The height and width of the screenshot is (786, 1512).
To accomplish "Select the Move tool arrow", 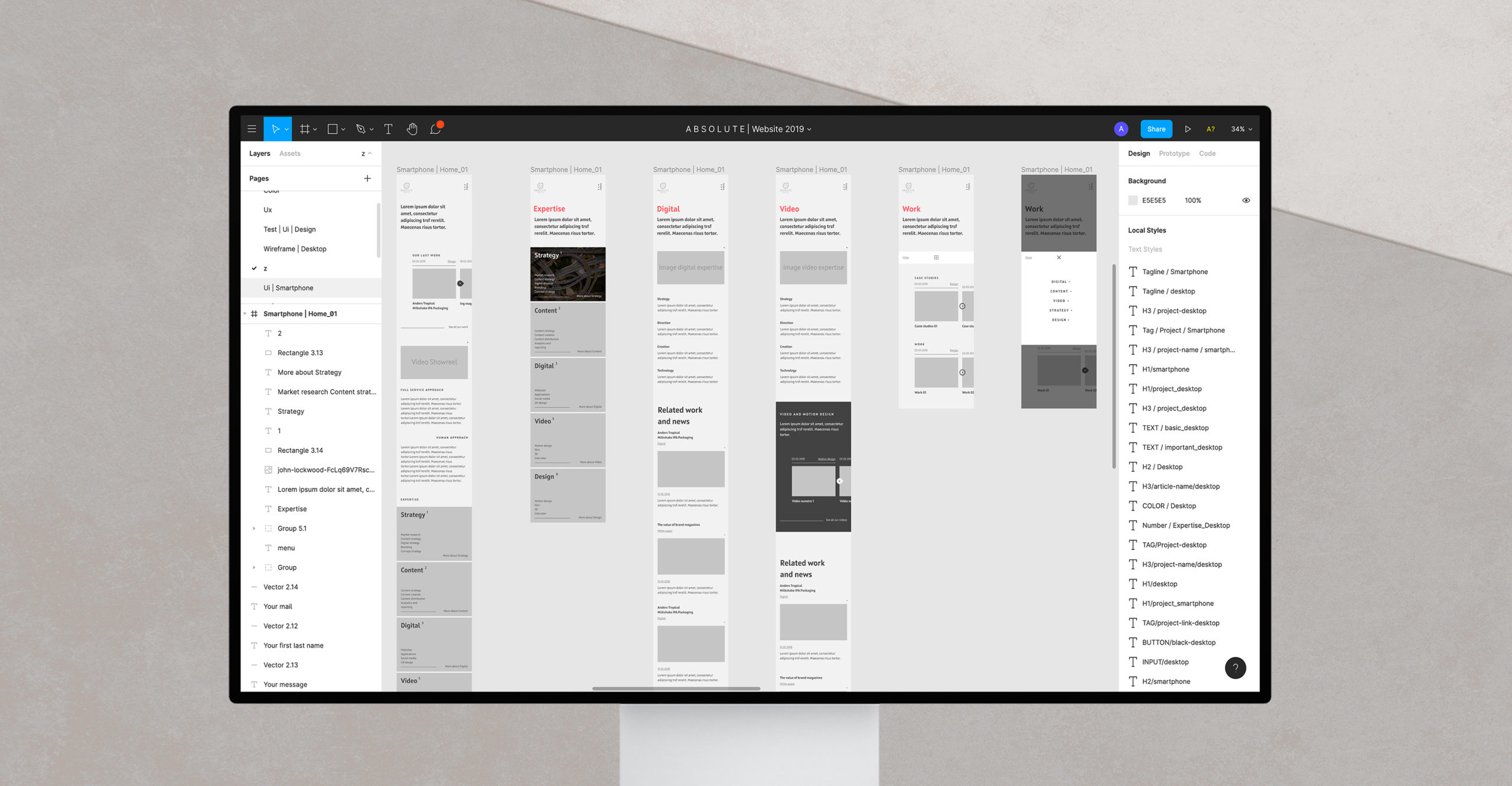I will [x=275, y=129].
